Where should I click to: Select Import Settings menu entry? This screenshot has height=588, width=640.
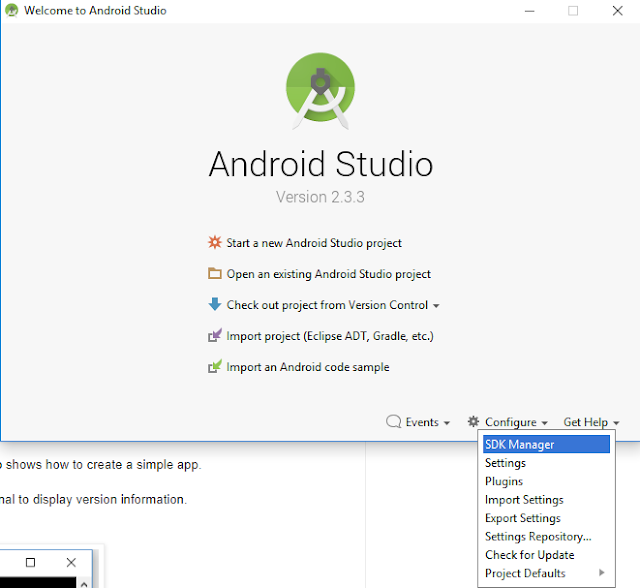tap(546, 499)
